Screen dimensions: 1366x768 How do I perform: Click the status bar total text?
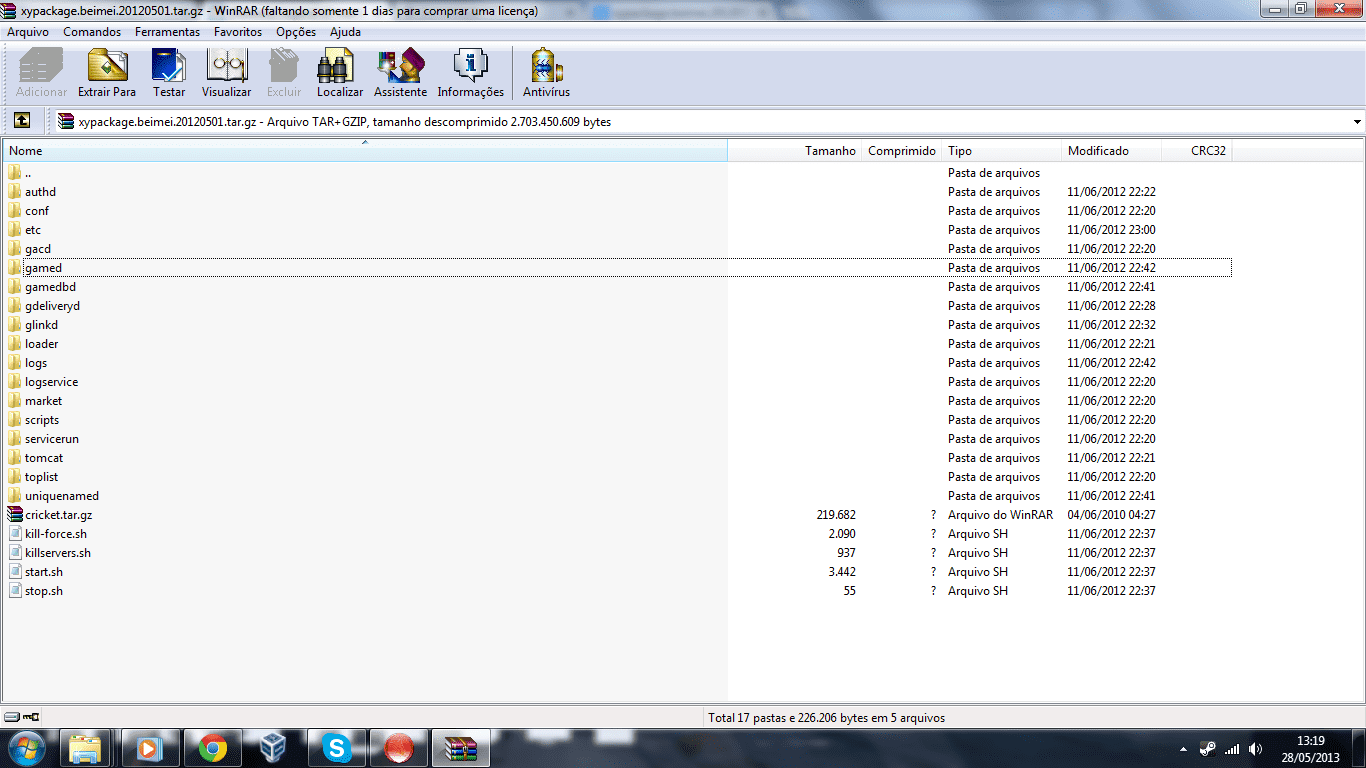[x=826, y=718]
